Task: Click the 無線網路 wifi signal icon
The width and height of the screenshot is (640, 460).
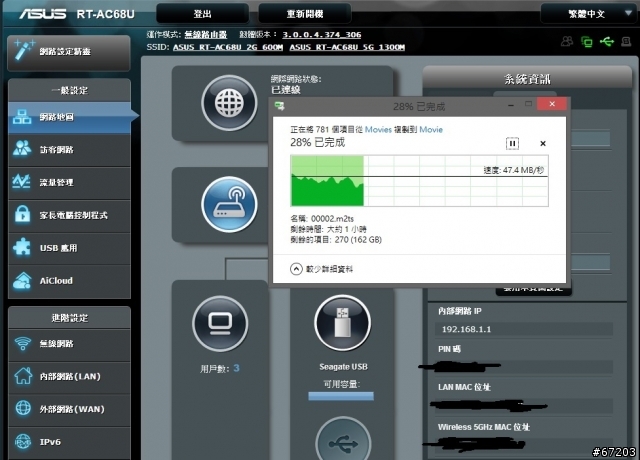Action: (x=23, y=343)
